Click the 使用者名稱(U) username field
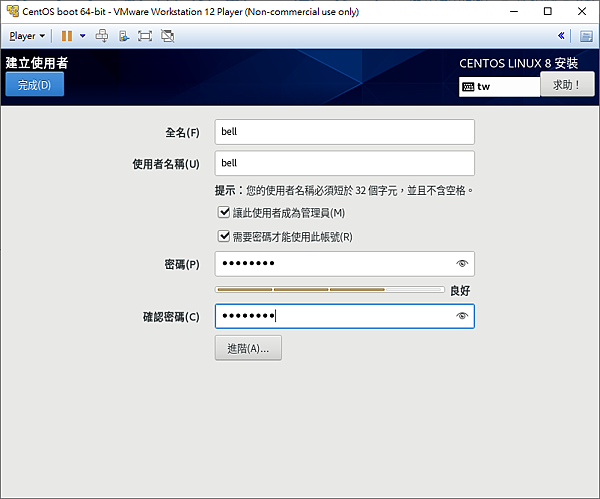The image size is (600, 499). pos(344,163)
